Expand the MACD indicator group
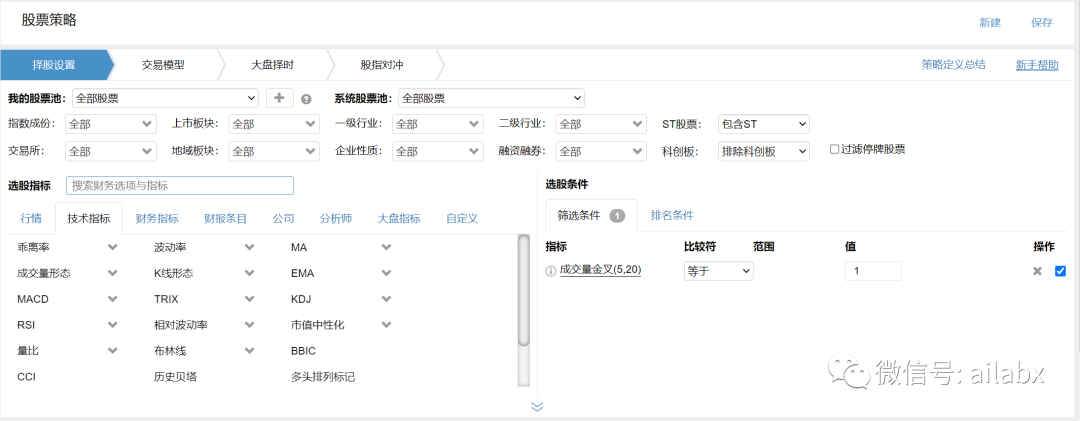Image resolution: width=1080 pixels, height=421 pixels. point(113,299)
